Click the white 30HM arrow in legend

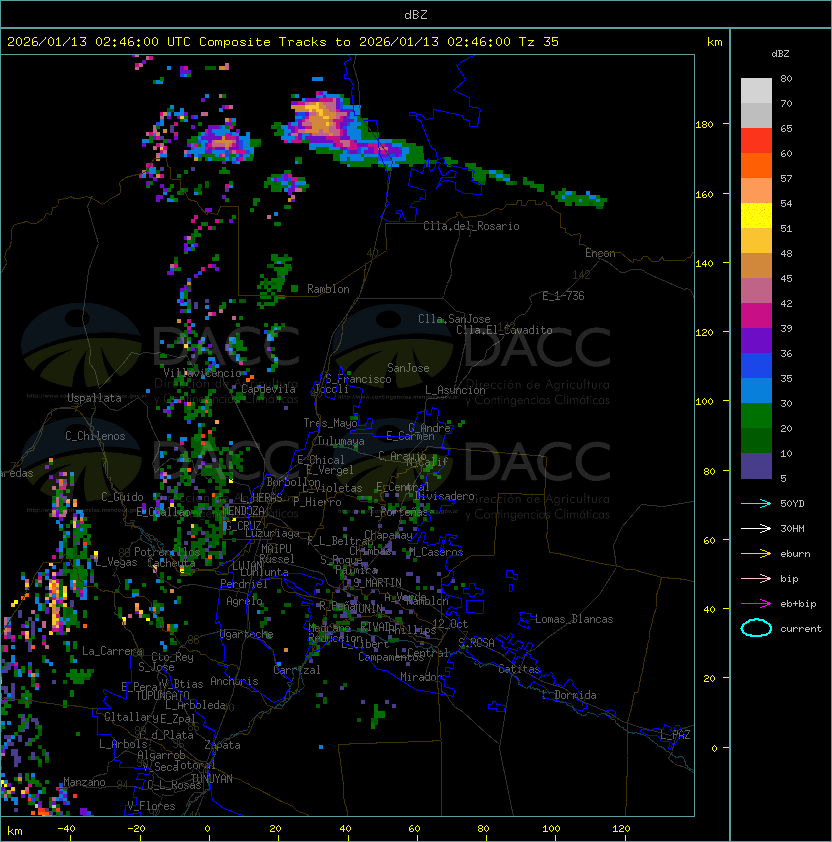click(x=756, y=528)
